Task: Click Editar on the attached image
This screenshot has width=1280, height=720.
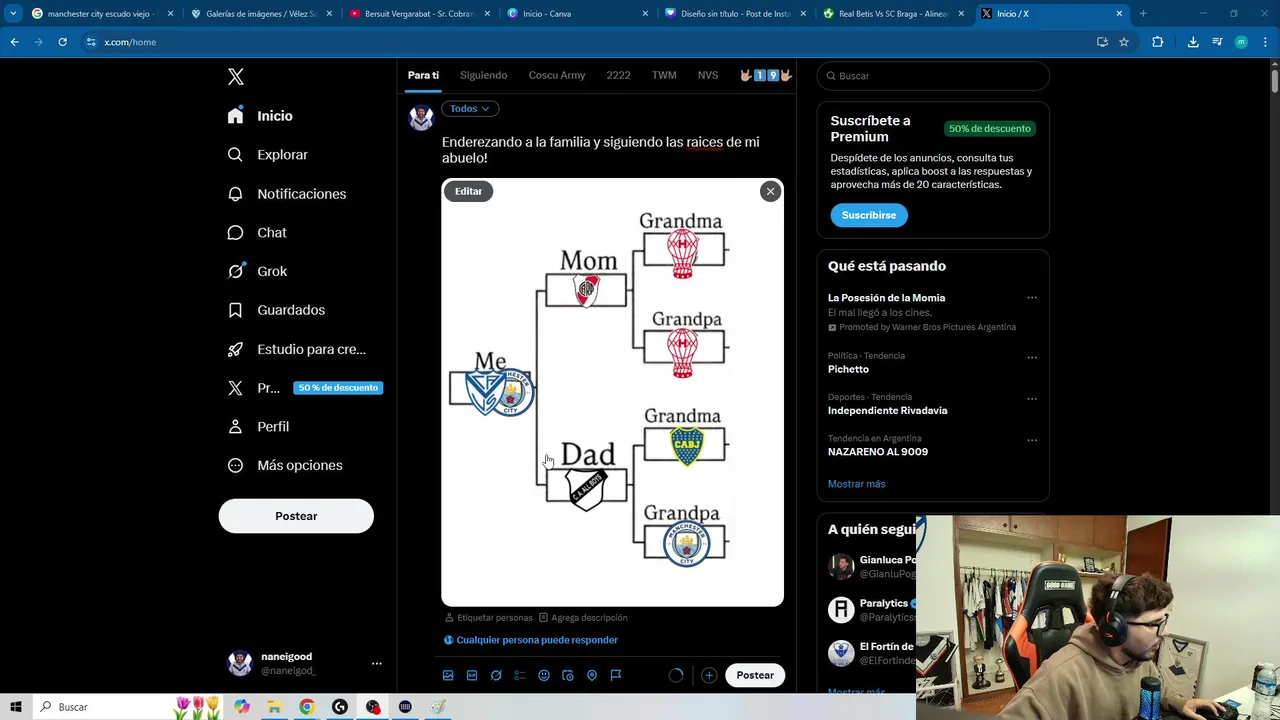Action: pyautogui.click(x=468, y=191)
